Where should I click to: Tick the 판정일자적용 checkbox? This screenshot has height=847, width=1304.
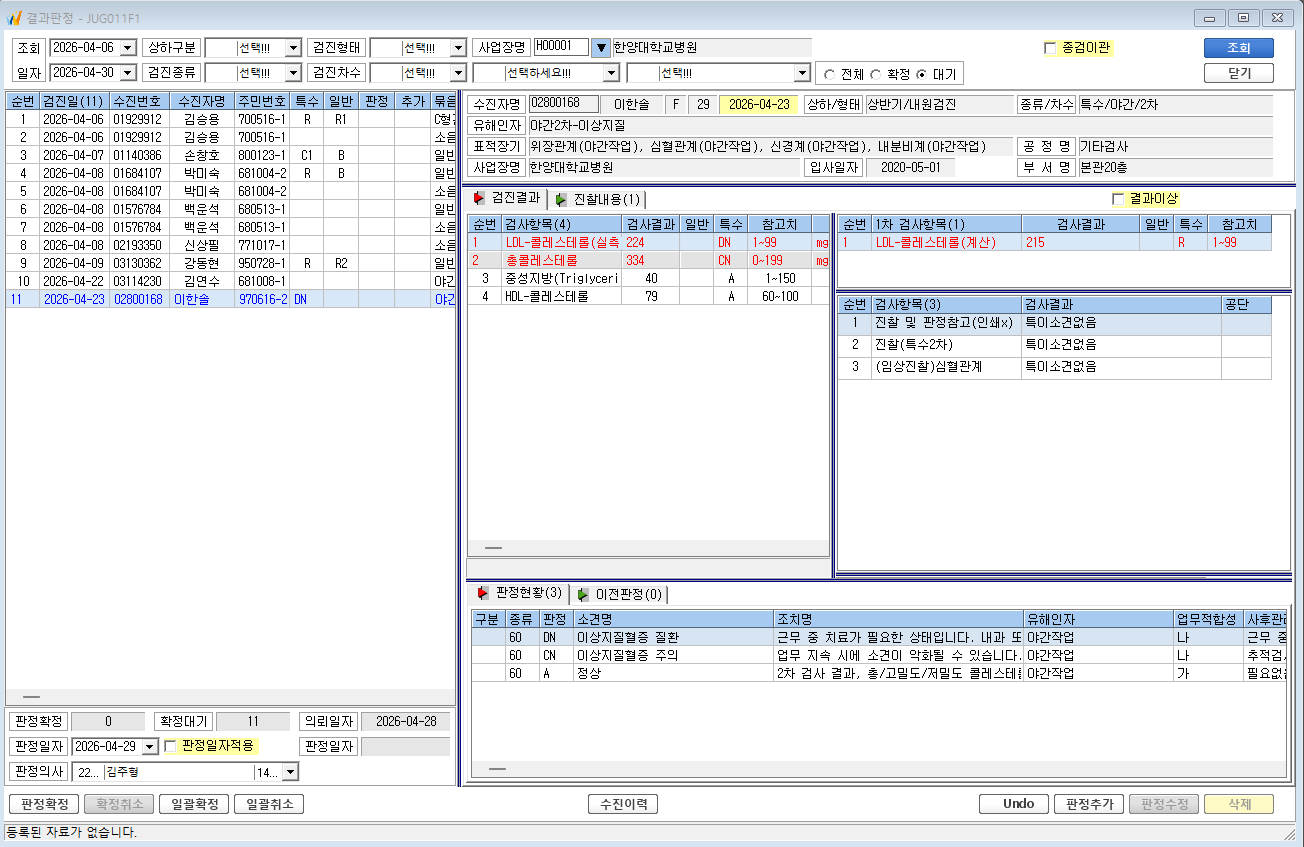[x=170, y=745]
